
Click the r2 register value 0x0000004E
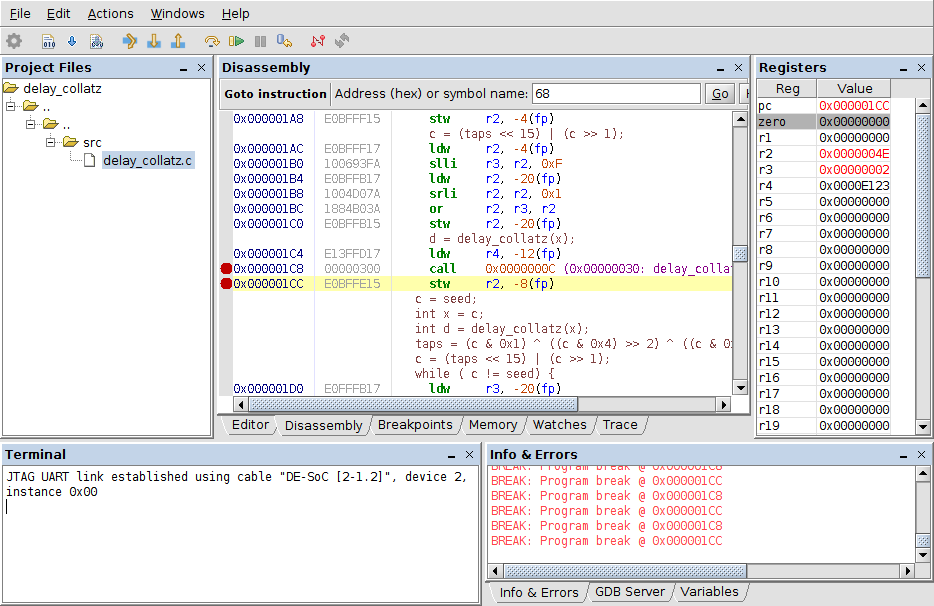coord(854,154)
